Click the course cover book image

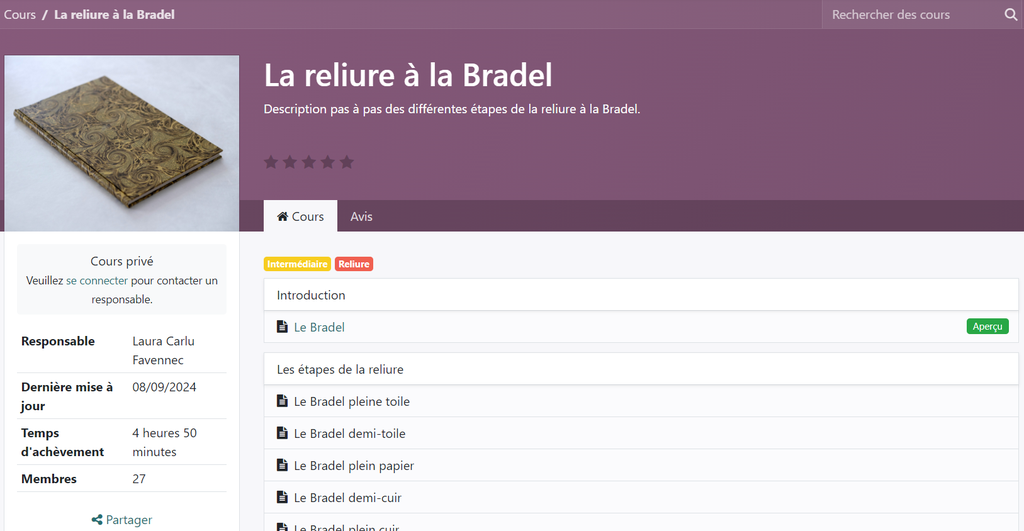coord(121,143)
